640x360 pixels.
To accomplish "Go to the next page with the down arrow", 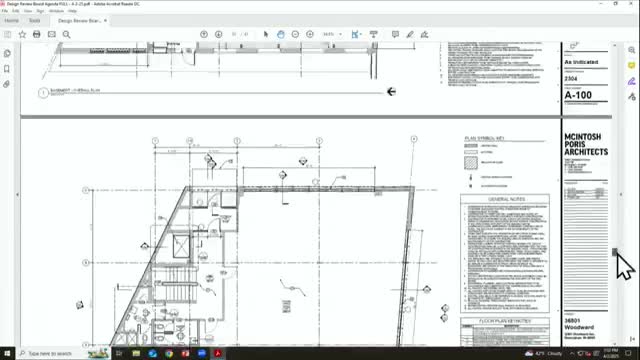I will pyautogui.click(x=218, y=34).
